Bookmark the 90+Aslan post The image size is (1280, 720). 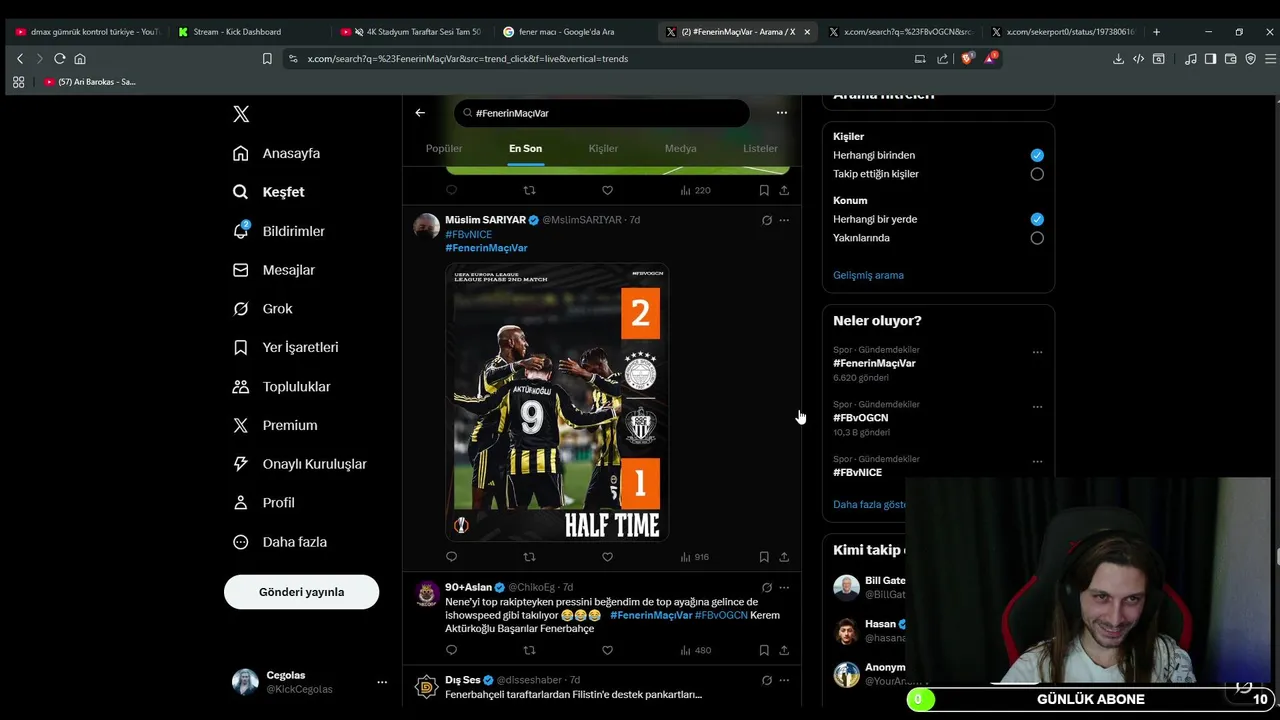pos(764,650)
